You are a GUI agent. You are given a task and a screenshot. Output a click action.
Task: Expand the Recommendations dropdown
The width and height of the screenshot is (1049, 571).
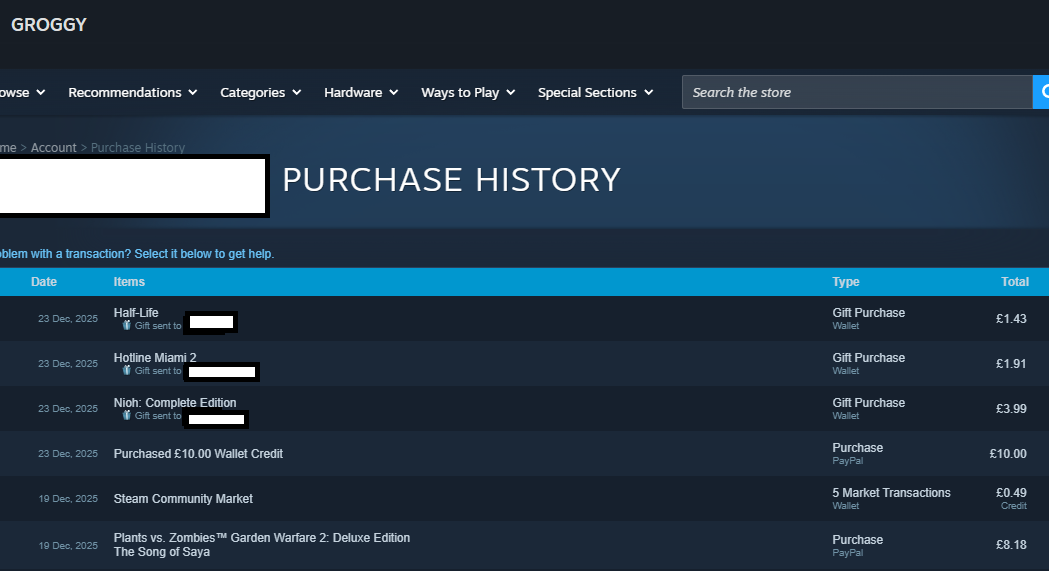pos(132,92)
